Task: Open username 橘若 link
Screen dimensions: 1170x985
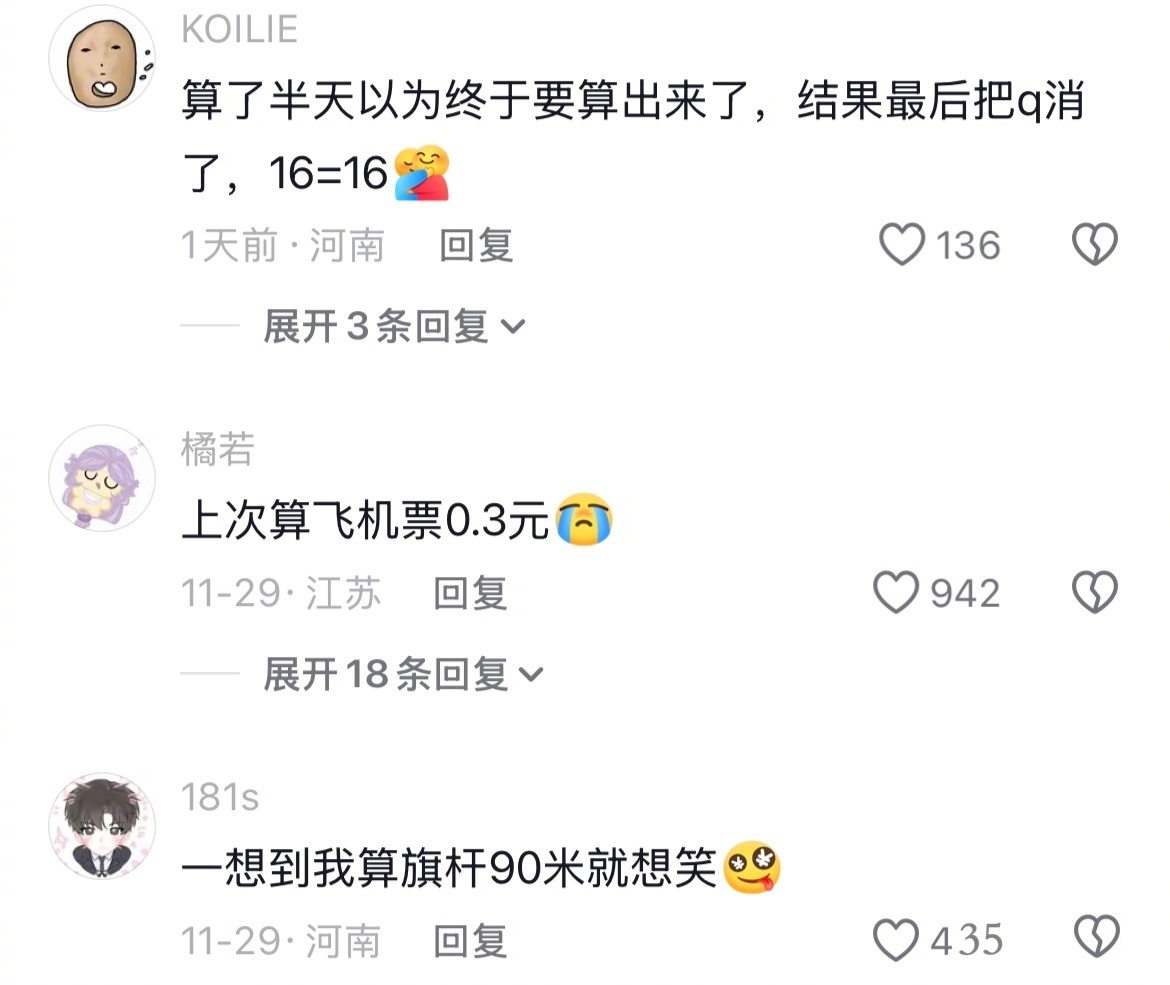Action: click(218, 449)
